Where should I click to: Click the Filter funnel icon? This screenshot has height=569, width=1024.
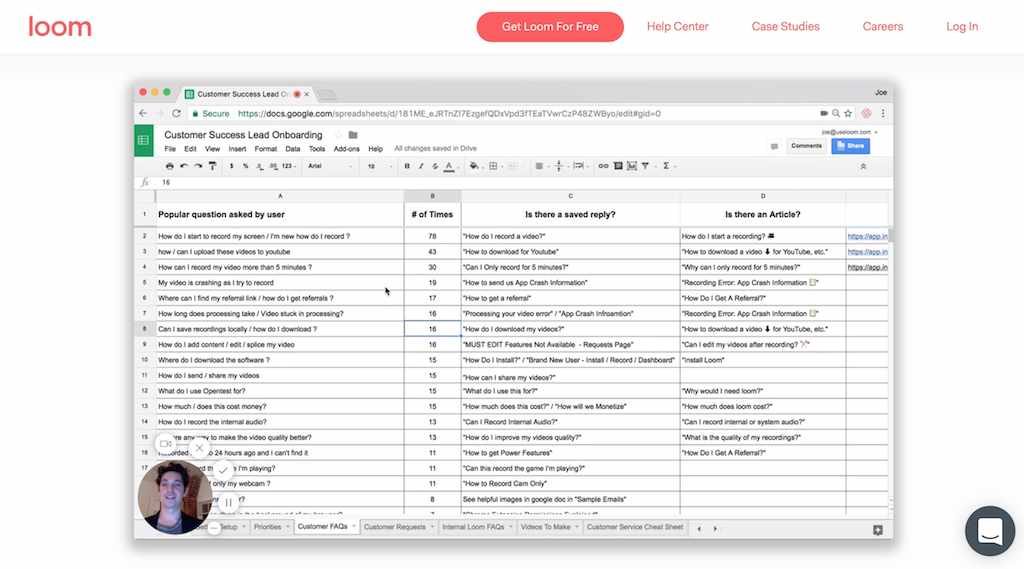pyautogui.click(x=645, y=166)
